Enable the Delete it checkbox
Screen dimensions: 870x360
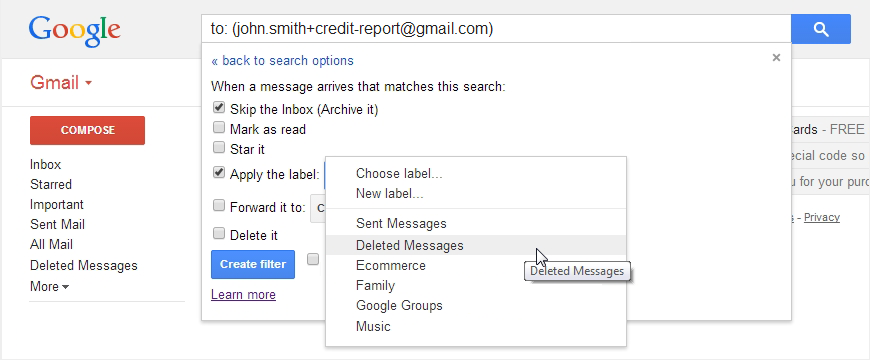click(x=219, y=234)
